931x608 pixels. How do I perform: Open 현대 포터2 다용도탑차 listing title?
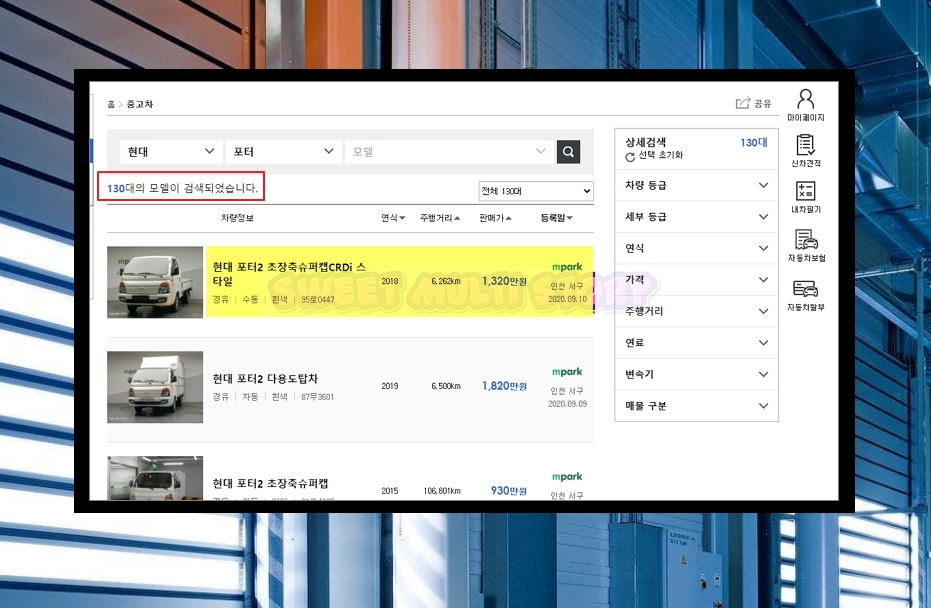click(x=265, y=378)
